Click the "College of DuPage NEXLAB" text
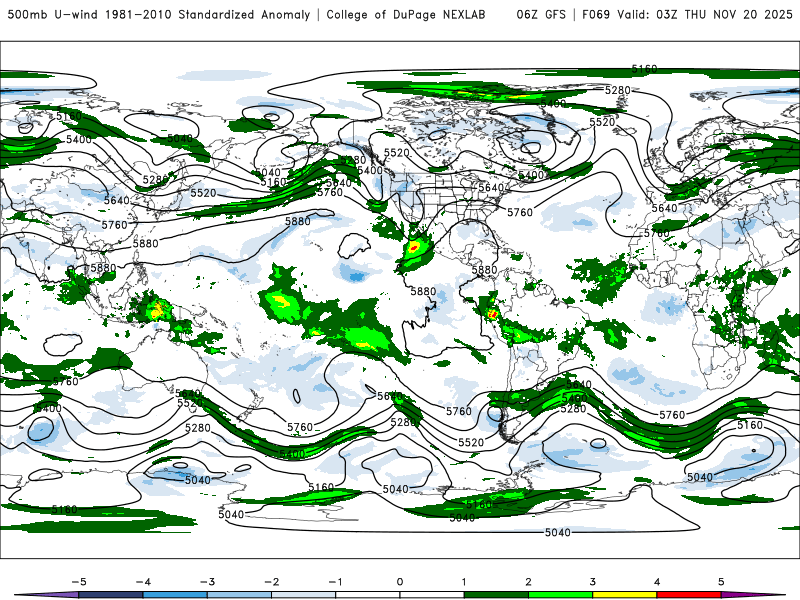The width and height of the screenshot is (800, 600). click(x=406, y=14)
